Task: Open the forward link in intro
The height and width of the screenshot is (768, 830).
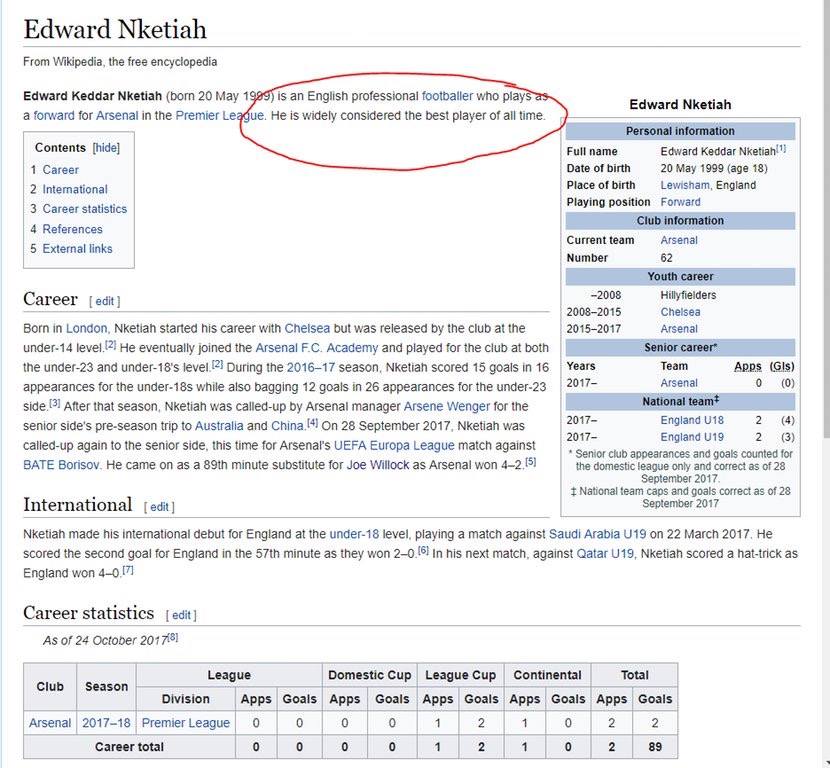Action: click(x=54, y=116)
